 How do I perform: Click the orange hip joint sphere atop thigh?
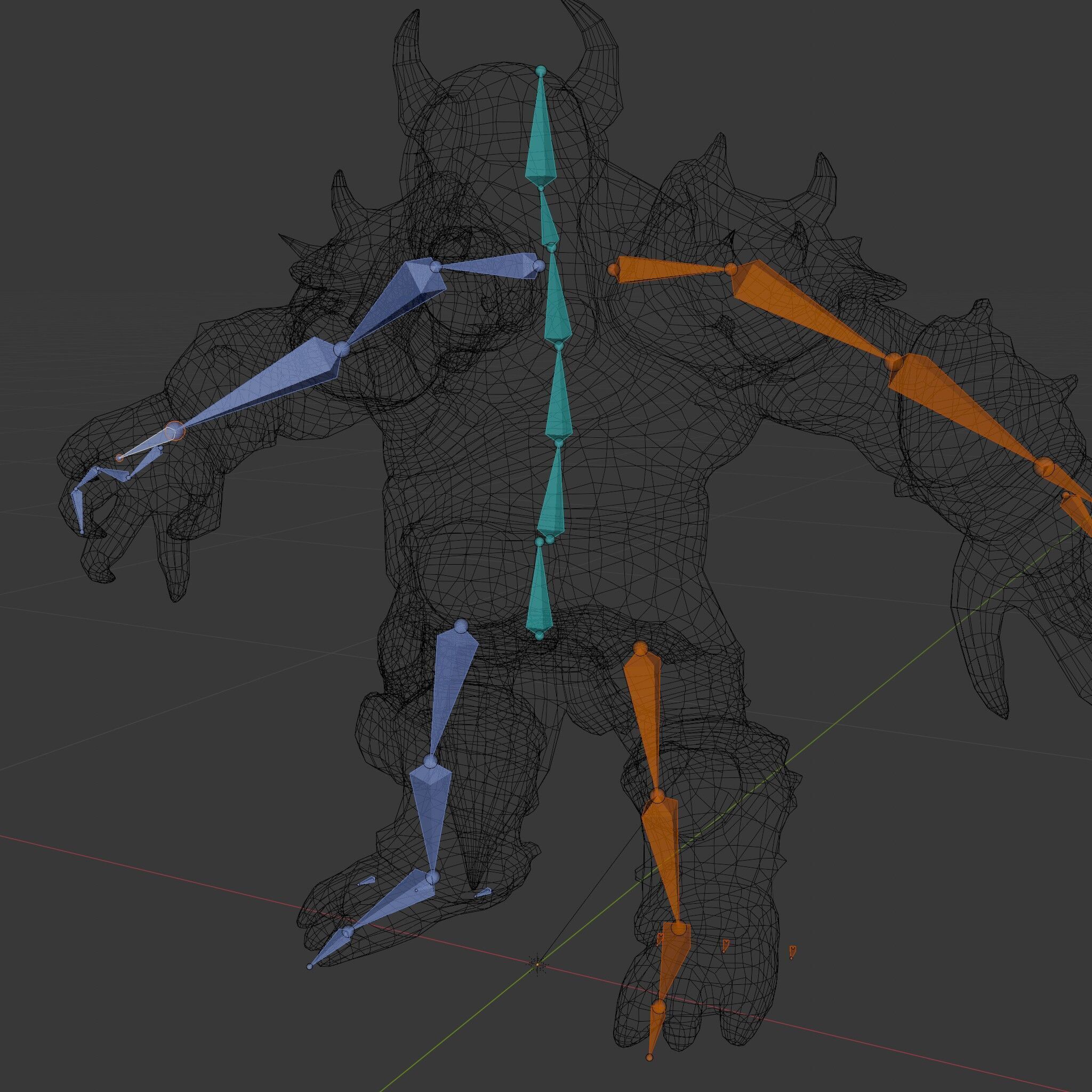point(639,647)
